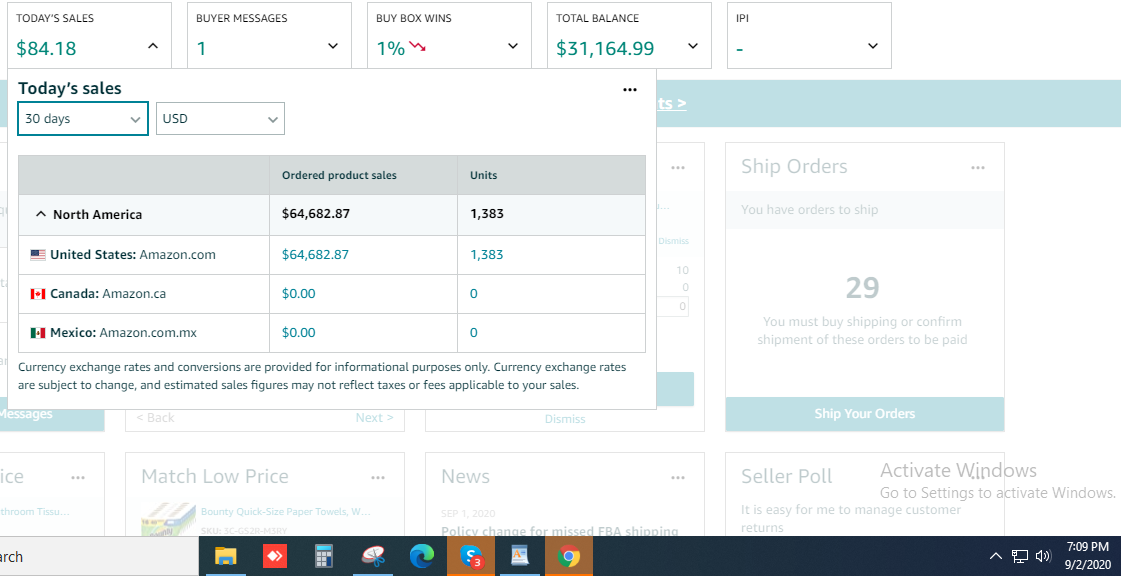This screenshot has width=1121, height=576.
Task: Collapse the Today's Sales card
Action: point(152,46)
